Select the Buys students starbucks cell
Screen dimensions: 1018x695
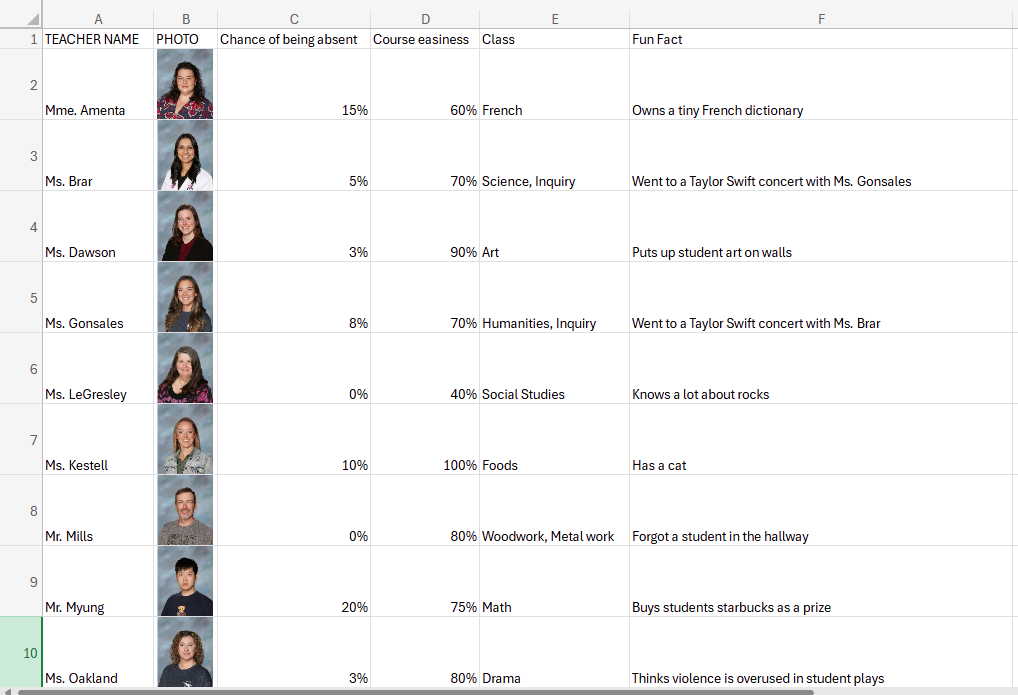822,581
